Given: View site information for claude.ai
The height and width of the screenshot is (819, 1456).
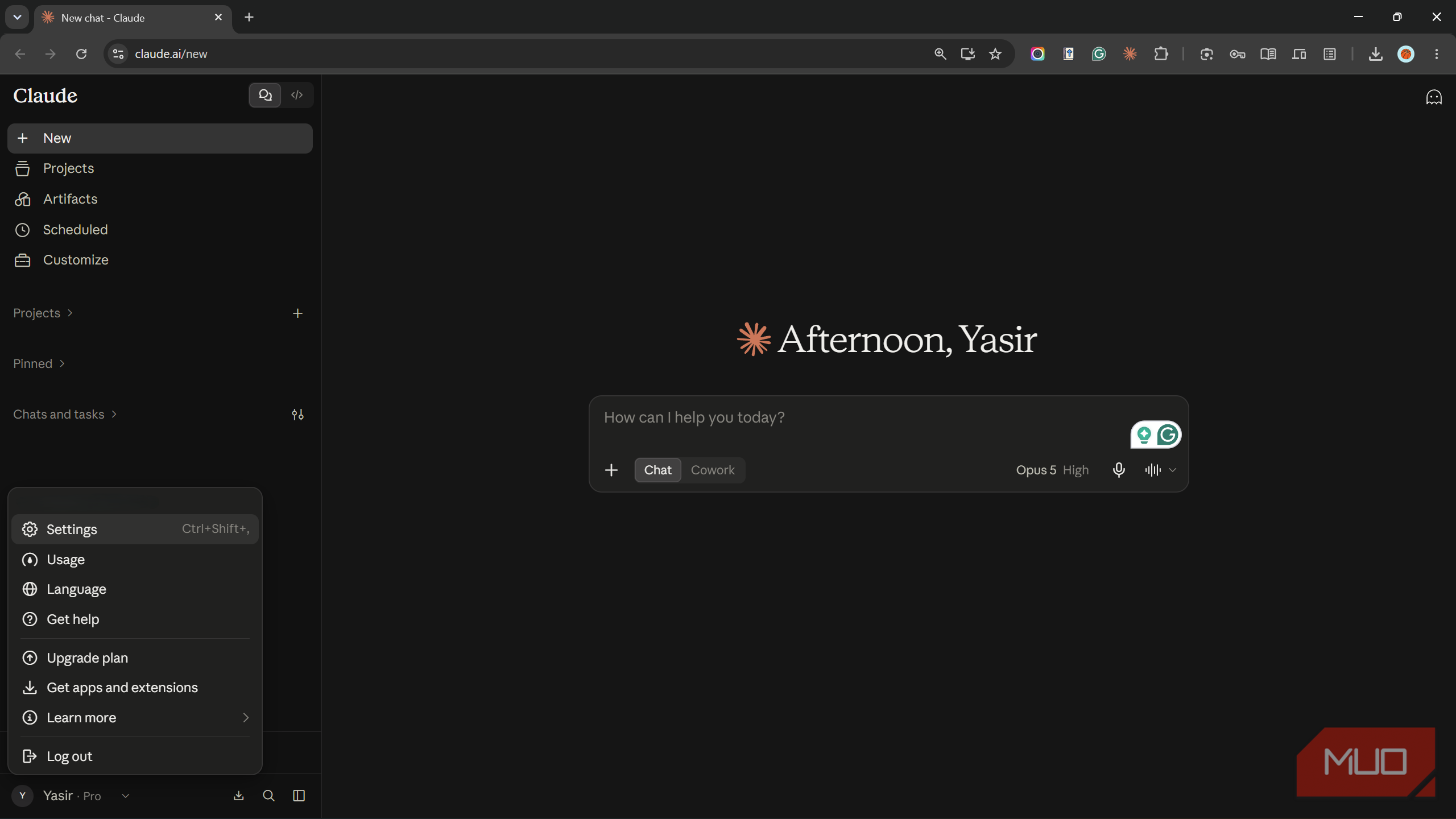Looking at the screenshot, I should point(118,54).
